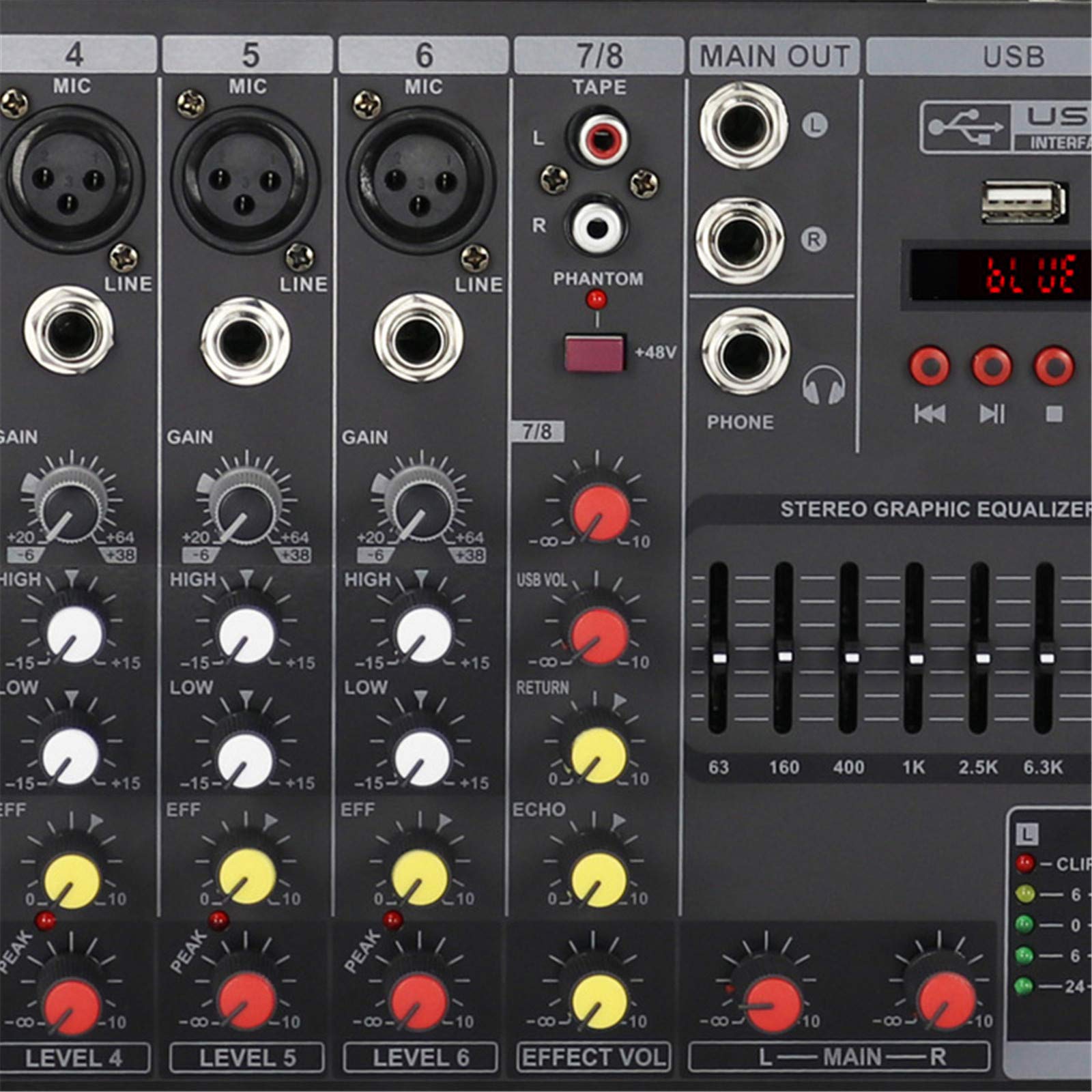Click the LEVEL 4 red knob
The width and height of the screenshot is (1092, 1092).
click(72, 1005)
